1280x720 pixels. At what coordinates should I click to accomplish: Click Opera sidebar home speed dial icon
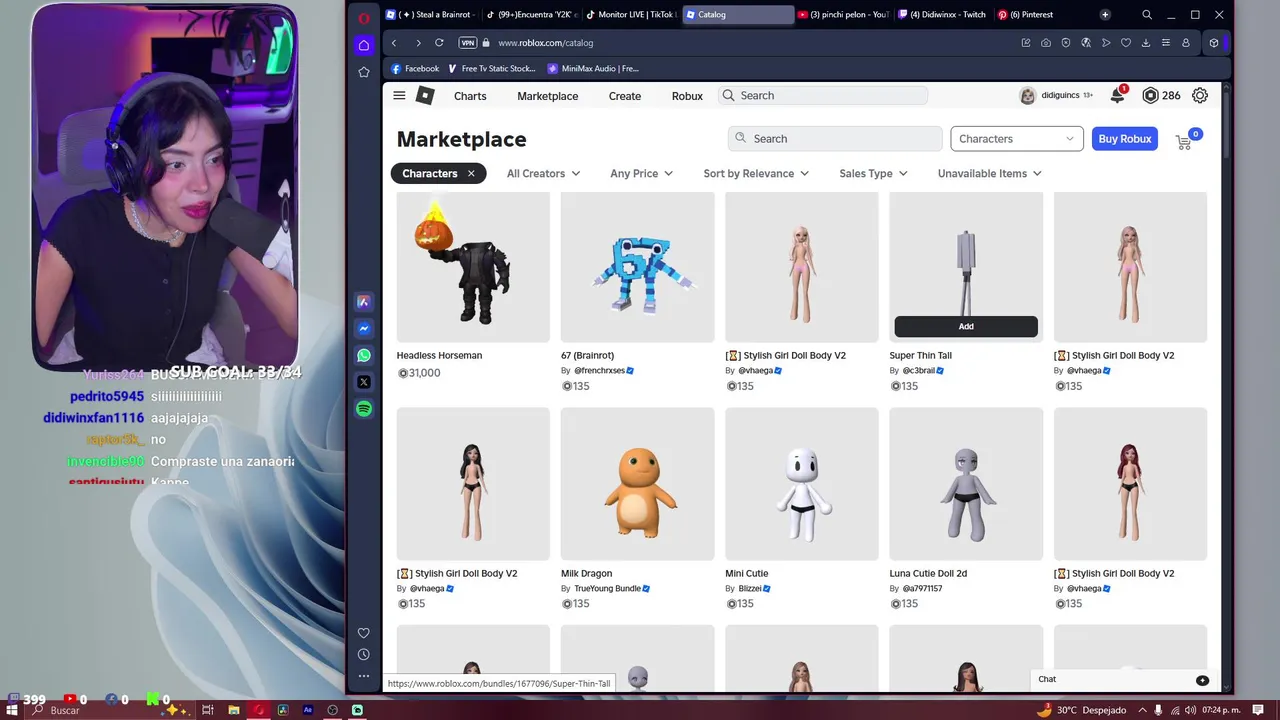tap(364, 45)
